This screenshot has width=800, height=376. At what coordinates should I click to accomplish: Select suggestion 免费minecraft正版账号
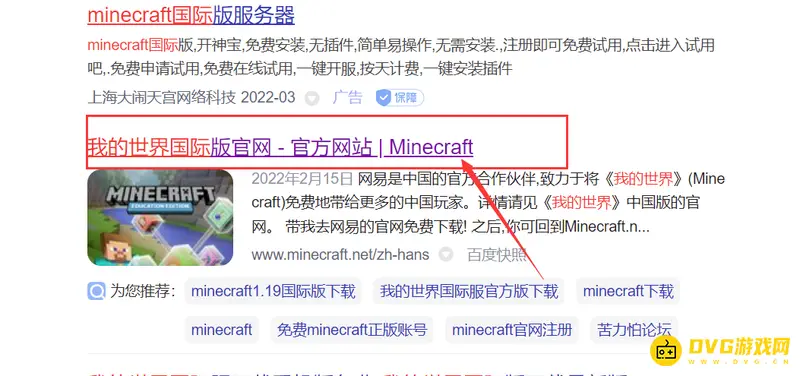tap(352, 330)
